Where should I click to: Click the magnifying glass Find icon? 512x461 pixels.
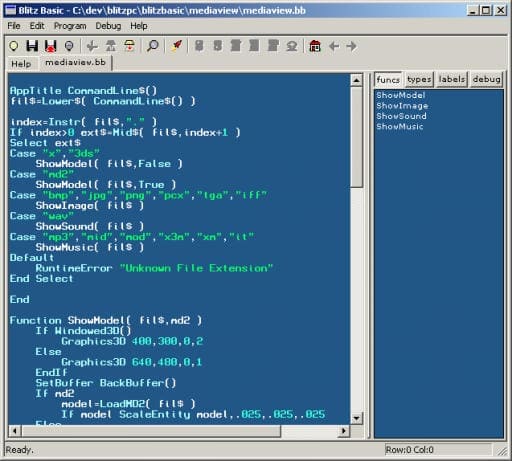point(153,46)
